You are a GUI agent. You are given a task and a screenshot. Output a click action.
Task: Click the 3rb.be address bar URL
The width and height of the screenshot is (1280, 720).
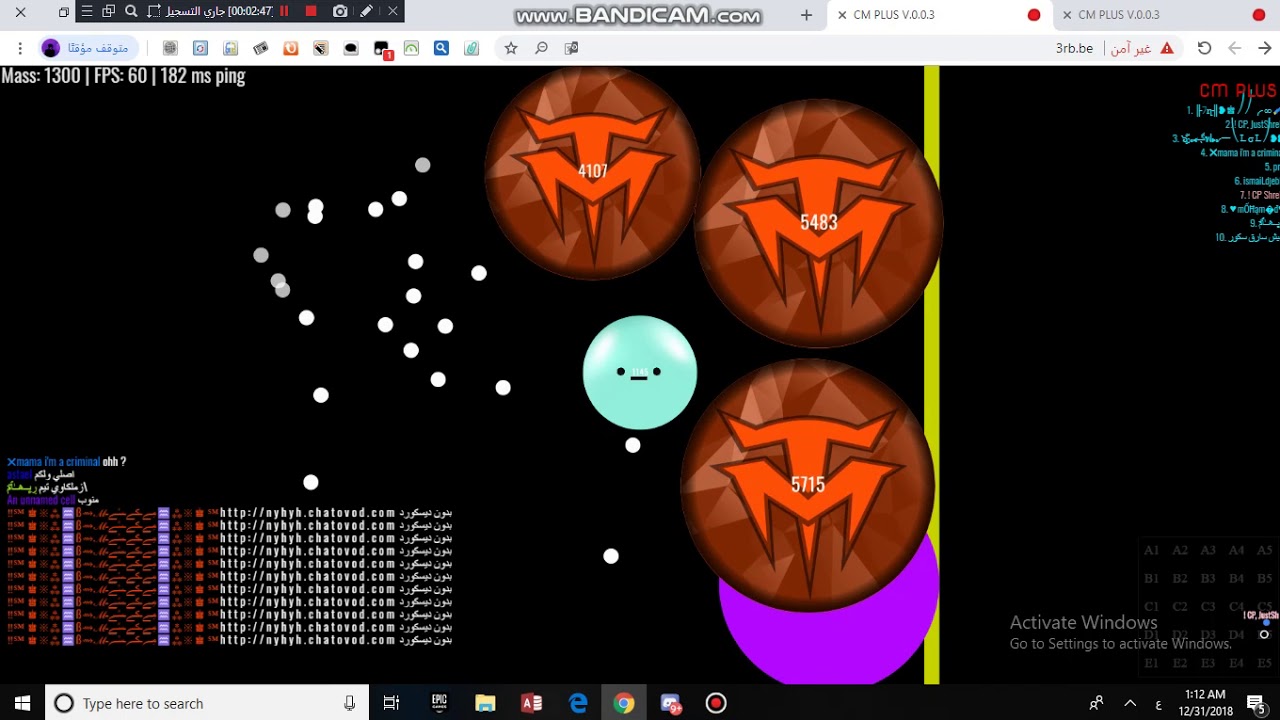[1074, 48]
